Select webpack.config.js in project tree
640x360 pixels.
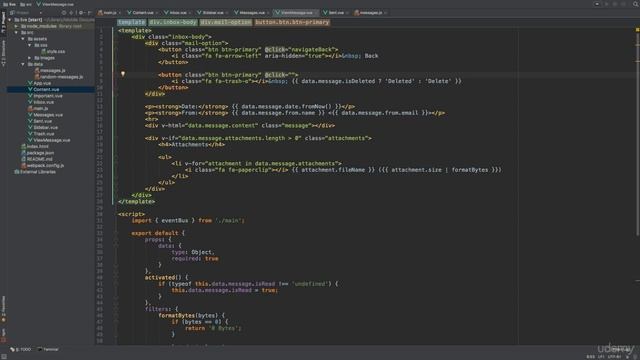[42, 166]
